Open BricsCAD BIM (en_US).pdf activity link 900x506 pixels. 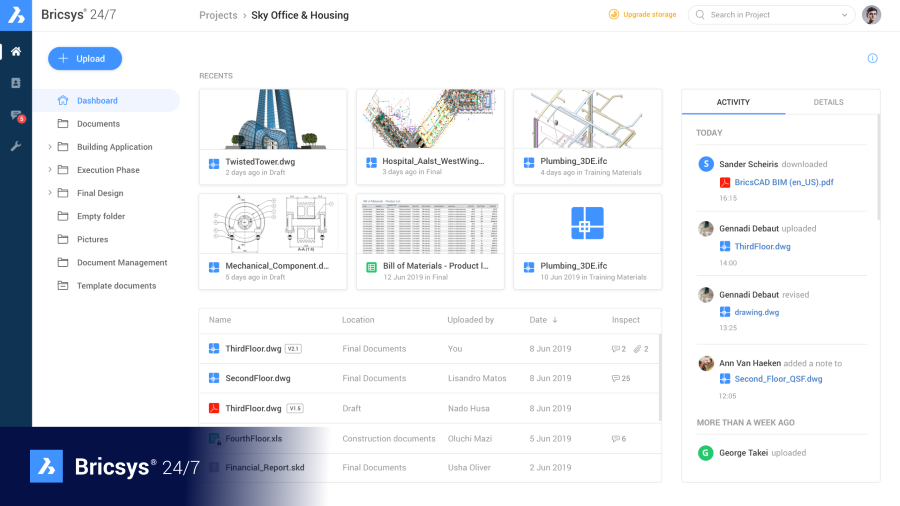783,182
